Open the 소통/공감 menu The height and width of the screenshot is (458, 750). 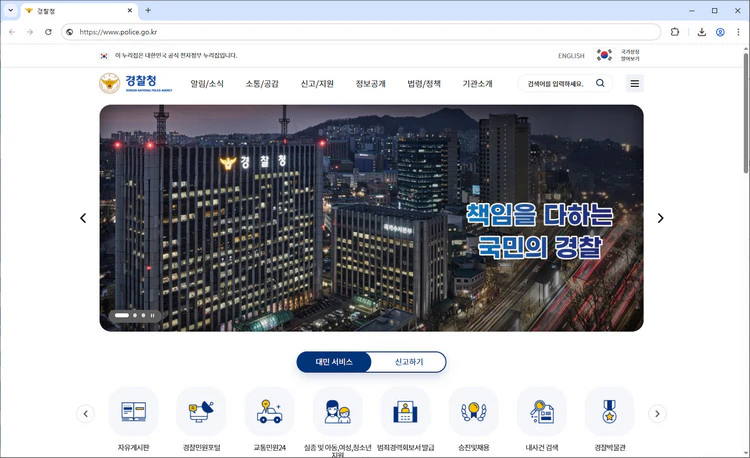pos(262,84)
